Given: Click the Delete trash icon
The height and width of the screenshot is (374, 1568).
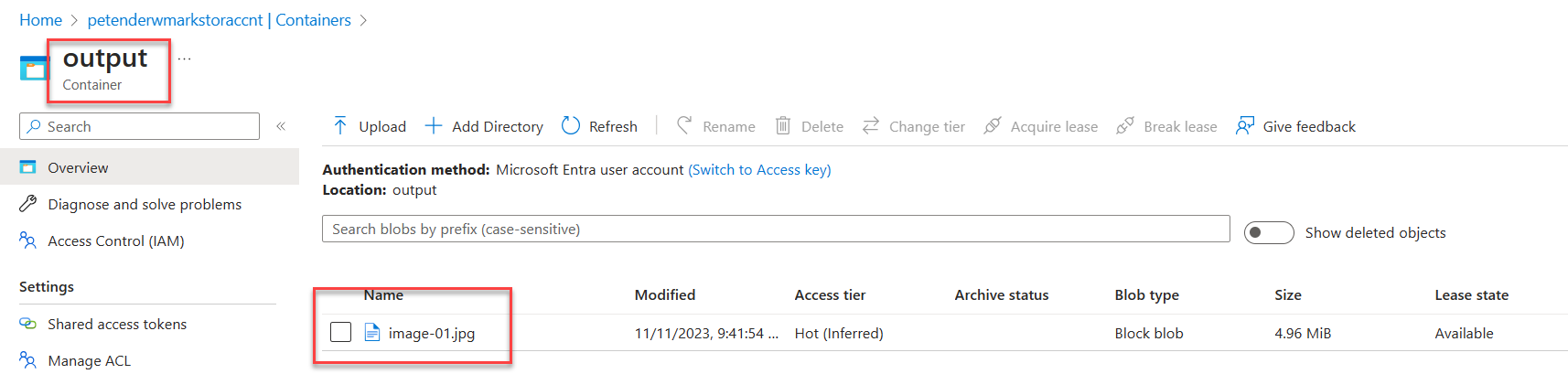Looking at the screenshot, I should 783,126.
